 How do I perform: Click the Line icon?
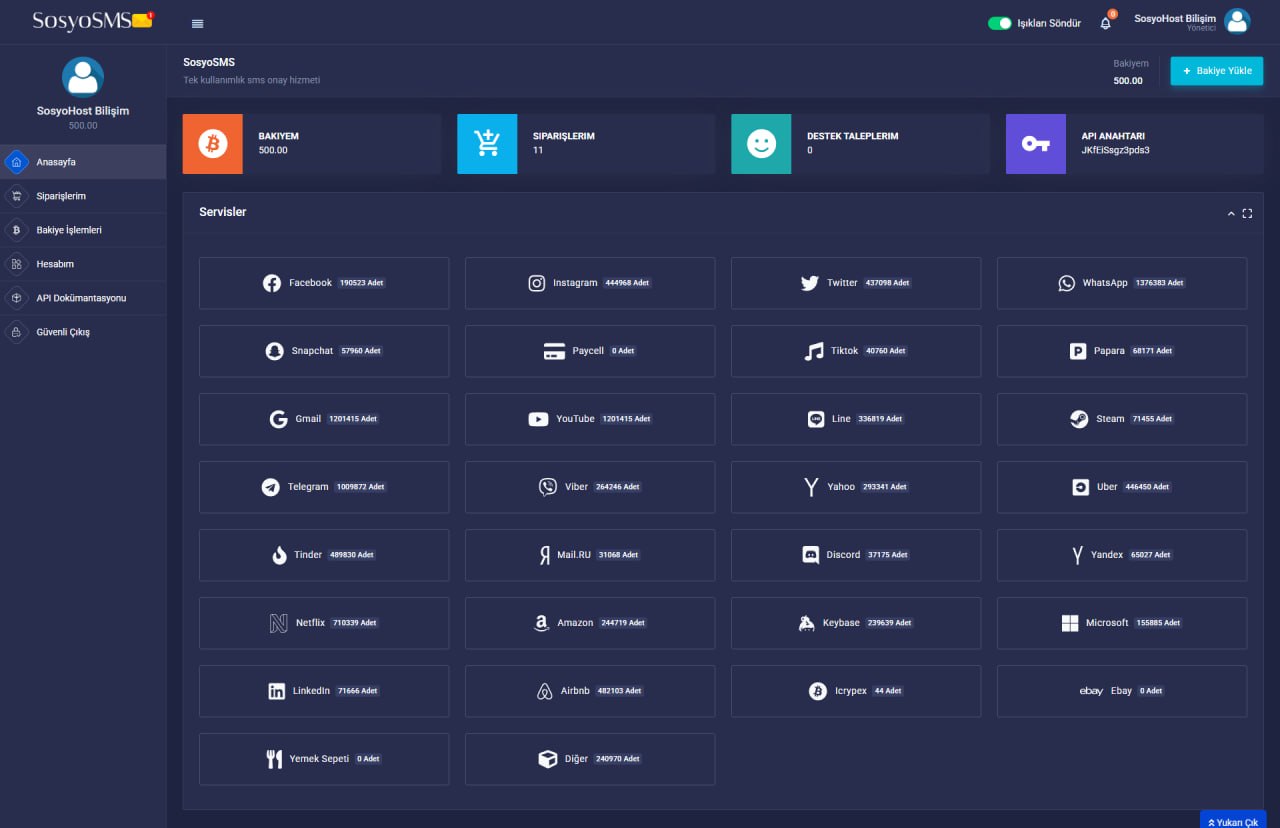tap(816, 419)
